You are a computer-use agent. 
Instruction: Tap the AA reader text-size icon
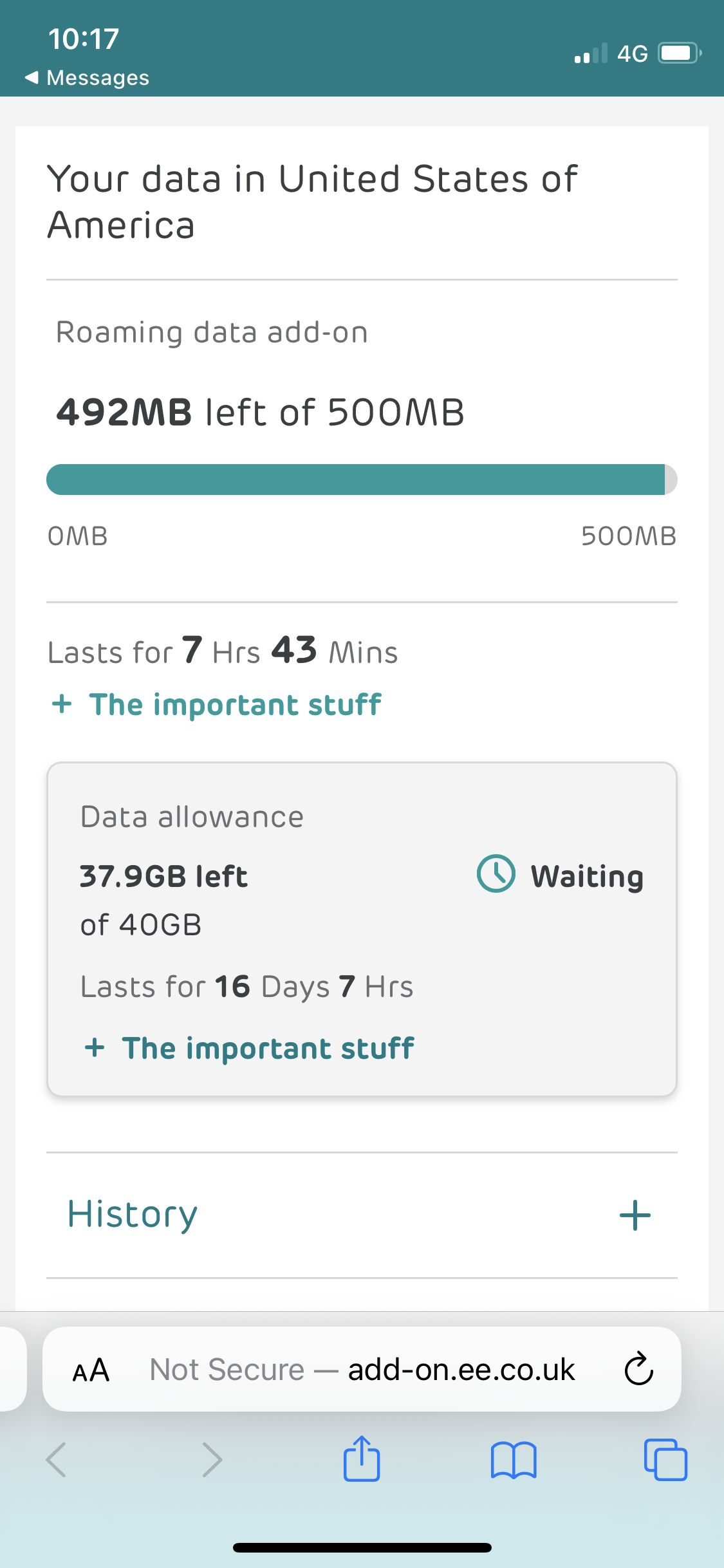coord(91,1370)
